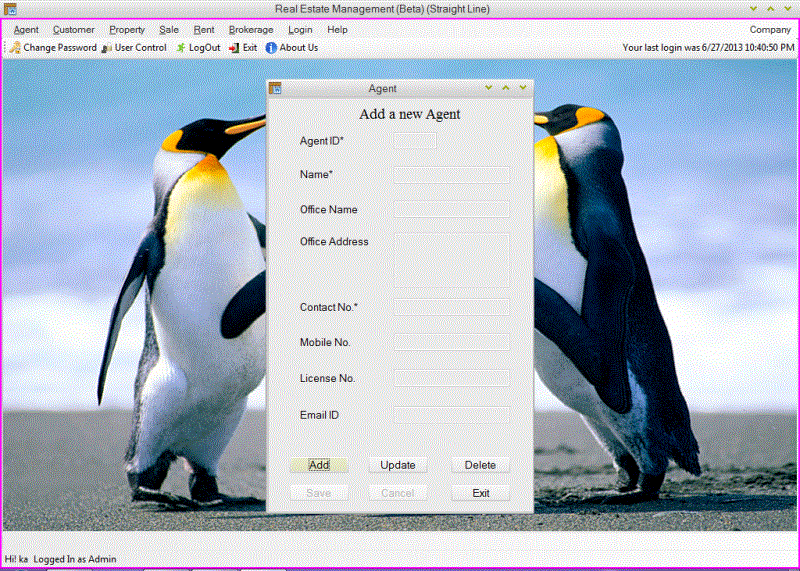This screenshot has width=800, height=571.
Task: Click LogOut toolbar label
Action: pyautogui.click(x=205, y=47)
